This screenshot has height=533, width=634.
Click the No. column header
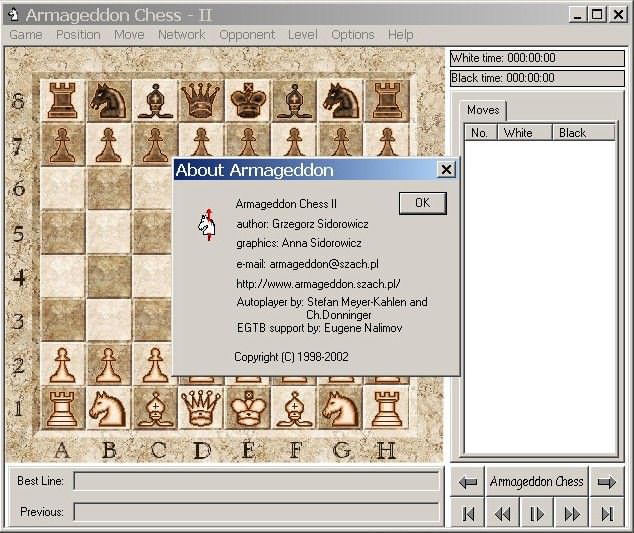click(480, 133)
